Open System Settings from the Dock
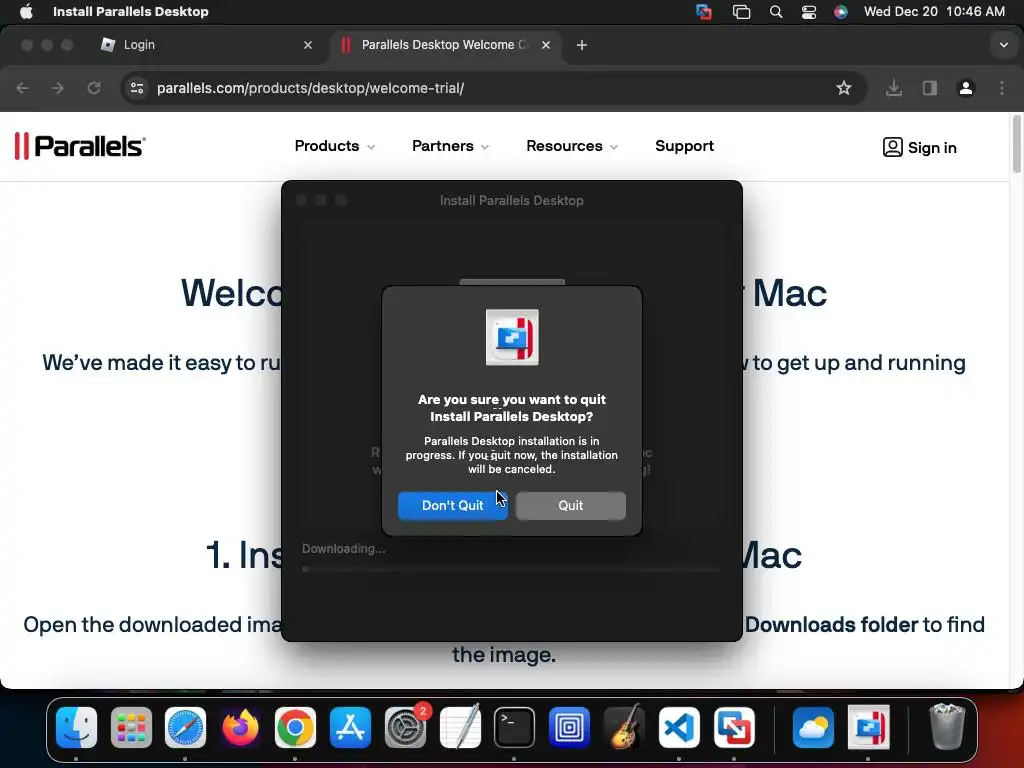 click(x=406, y=728)
